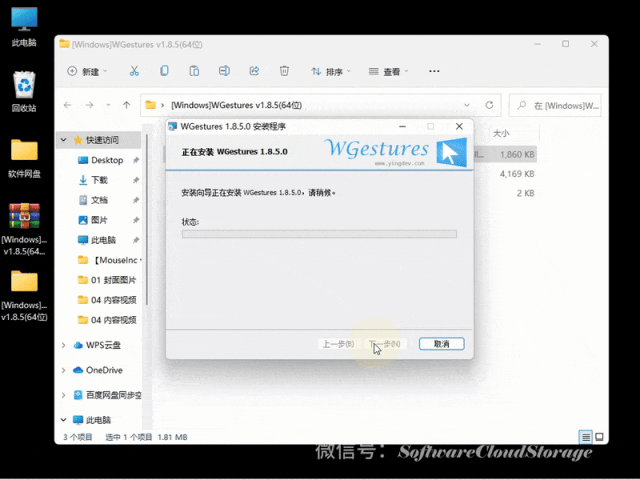Open the three-dots more options menu
The image size is (640, 480).
click(x=434, y=71)
